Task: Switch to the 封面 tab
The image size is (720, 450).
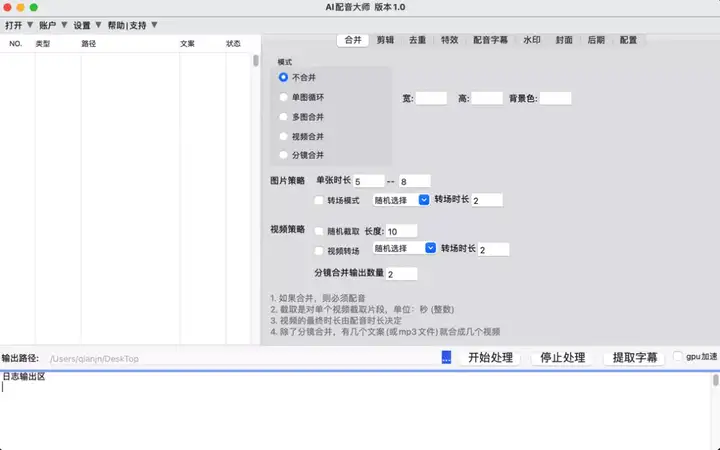Action: [x=564, y=40]
